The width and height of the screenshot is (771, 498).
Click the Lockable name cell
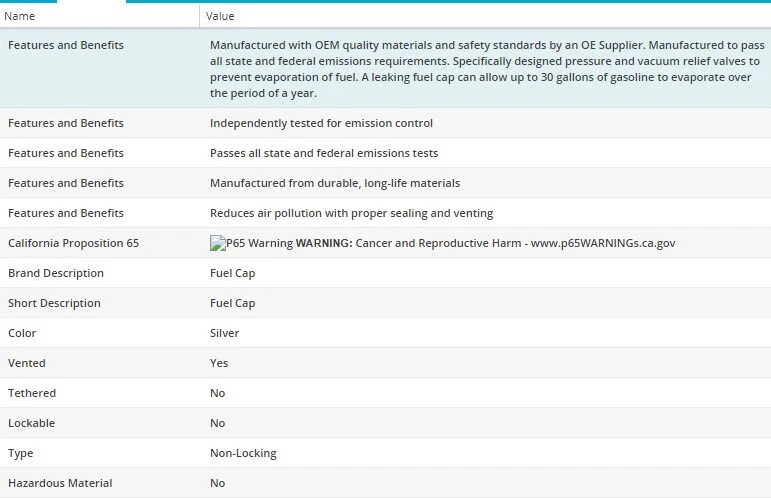31,423
